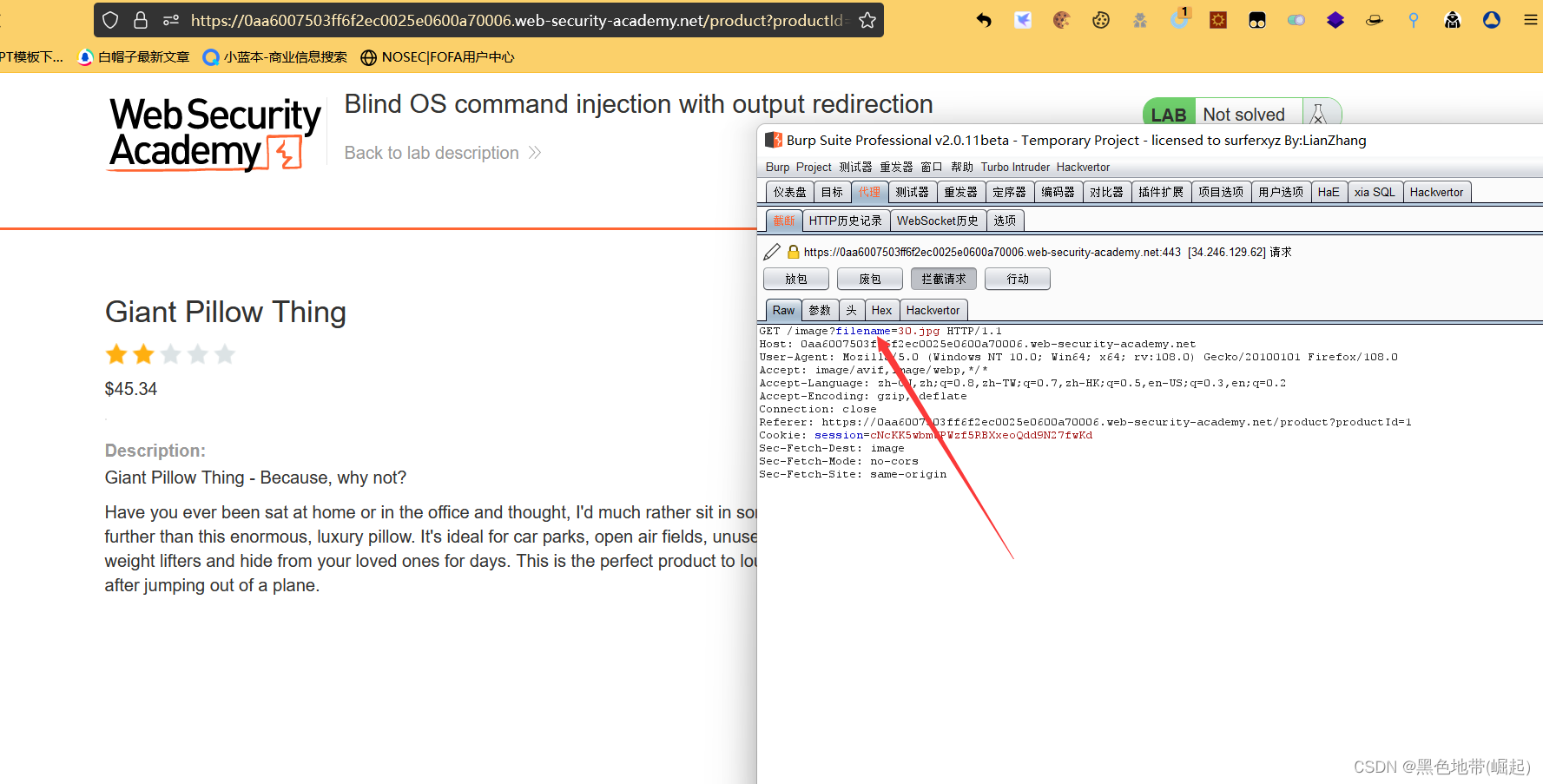This screenshot has height=784, width=1543.
Task: Switch to the 对比器 tab
Action: [1107, 193]
